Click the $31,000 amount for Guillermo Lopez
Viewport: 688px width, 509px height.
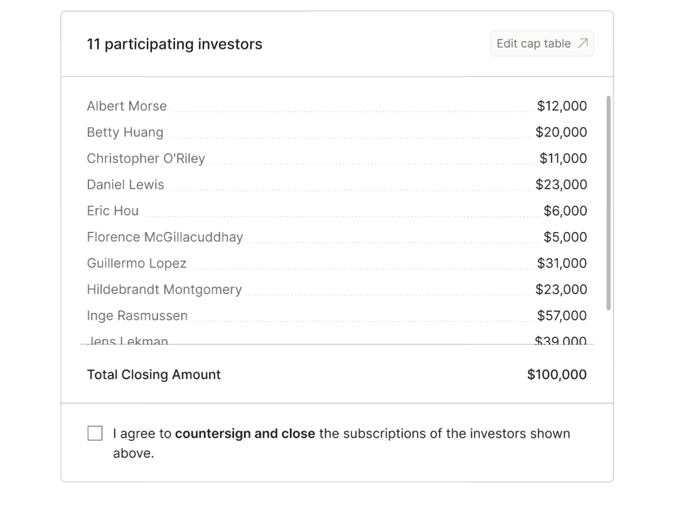[562, 263]
